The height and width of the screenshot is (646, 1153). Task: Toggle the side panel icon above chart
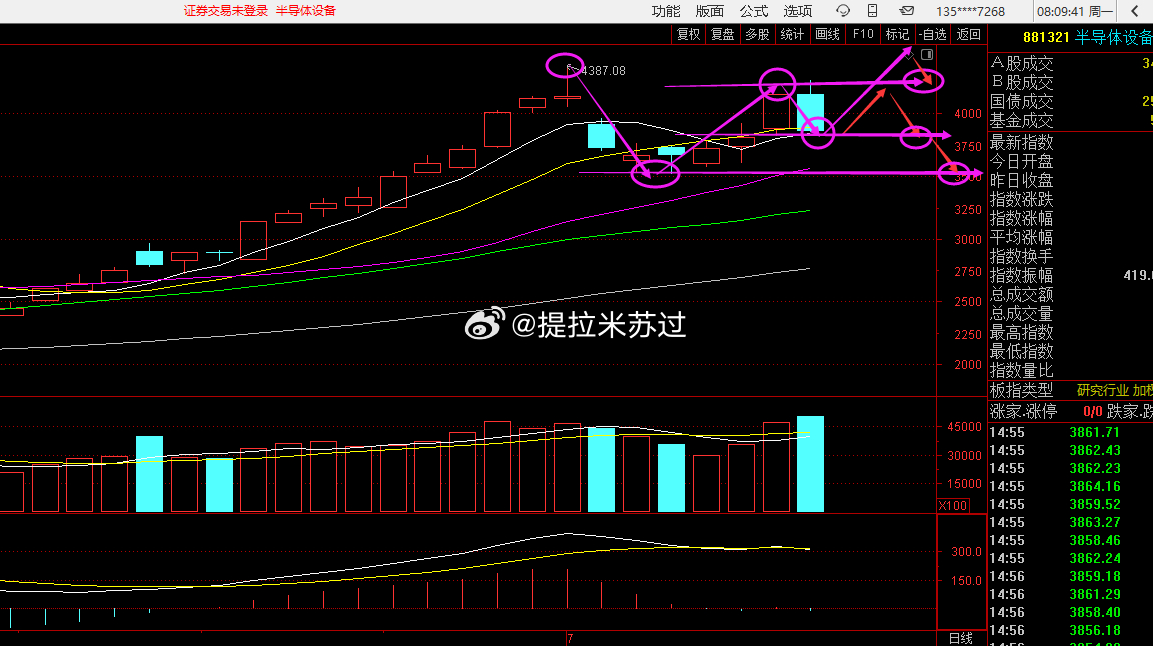click(x=927, y=54)
